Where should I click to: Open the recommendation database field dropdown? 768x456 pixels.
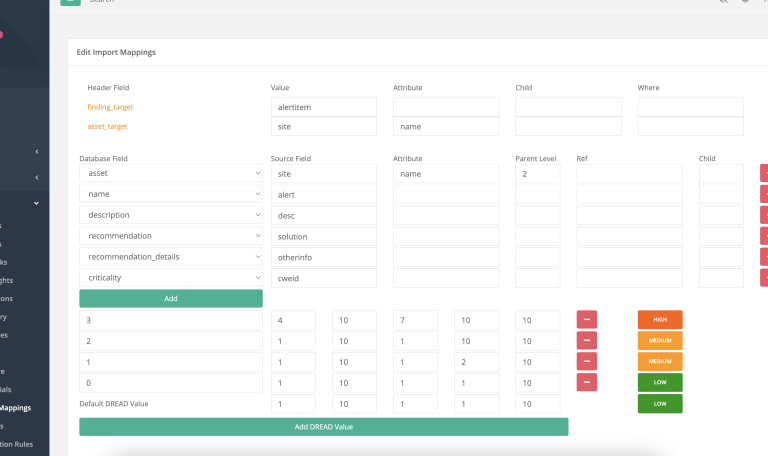tap(171, 236)
